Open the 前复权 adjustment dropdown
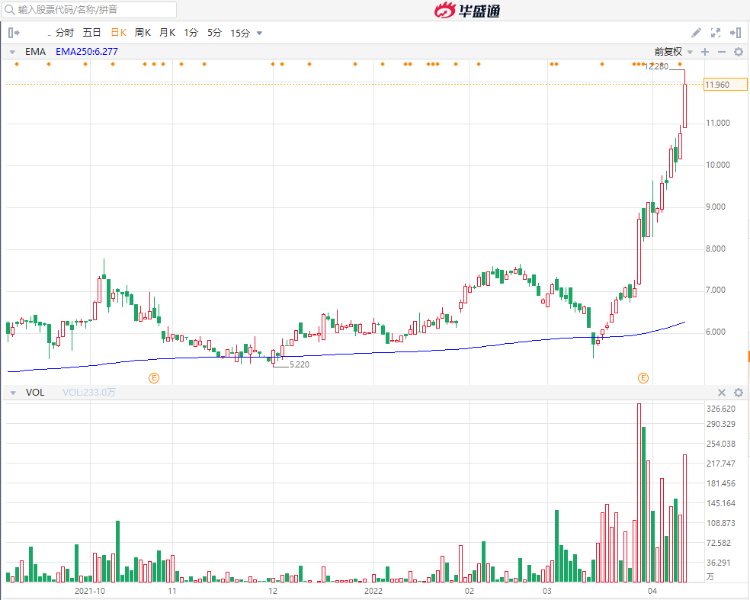This screenshot has width=750, height=600. (673, 52)
